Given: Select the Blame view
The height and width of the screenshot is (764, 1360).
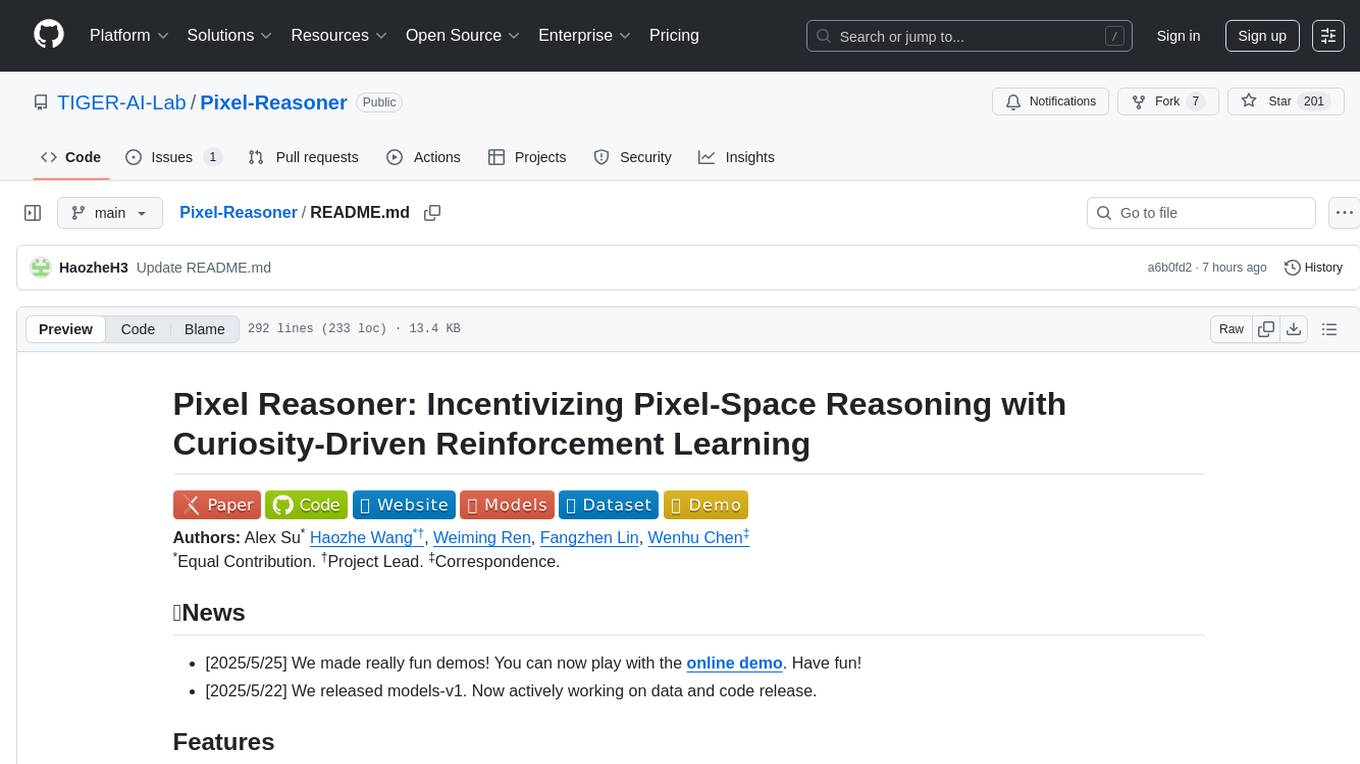Looking at the screenshot, I should click(x=204, y=329).
